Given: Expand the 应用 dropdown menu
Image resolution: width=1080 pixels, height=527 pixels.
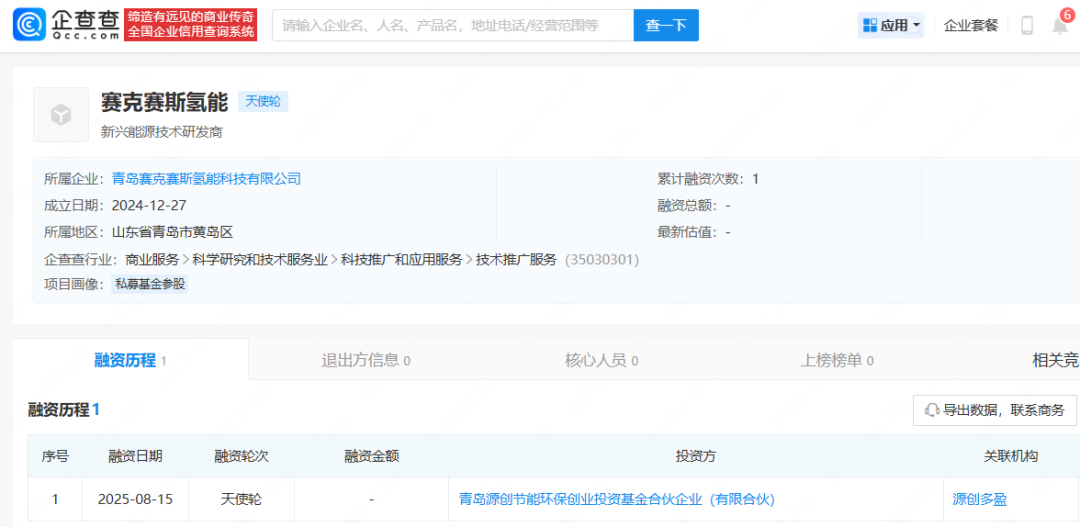Looking at the screenshot, I should click(891, 25).
